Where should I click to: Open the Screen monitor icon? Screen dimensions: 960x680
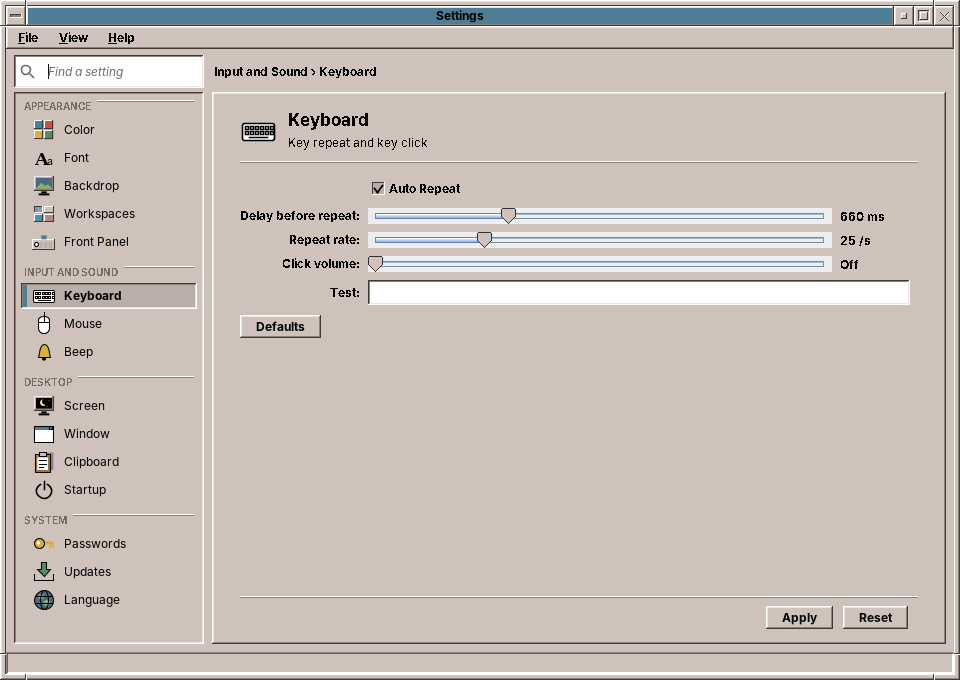[43, 406]
